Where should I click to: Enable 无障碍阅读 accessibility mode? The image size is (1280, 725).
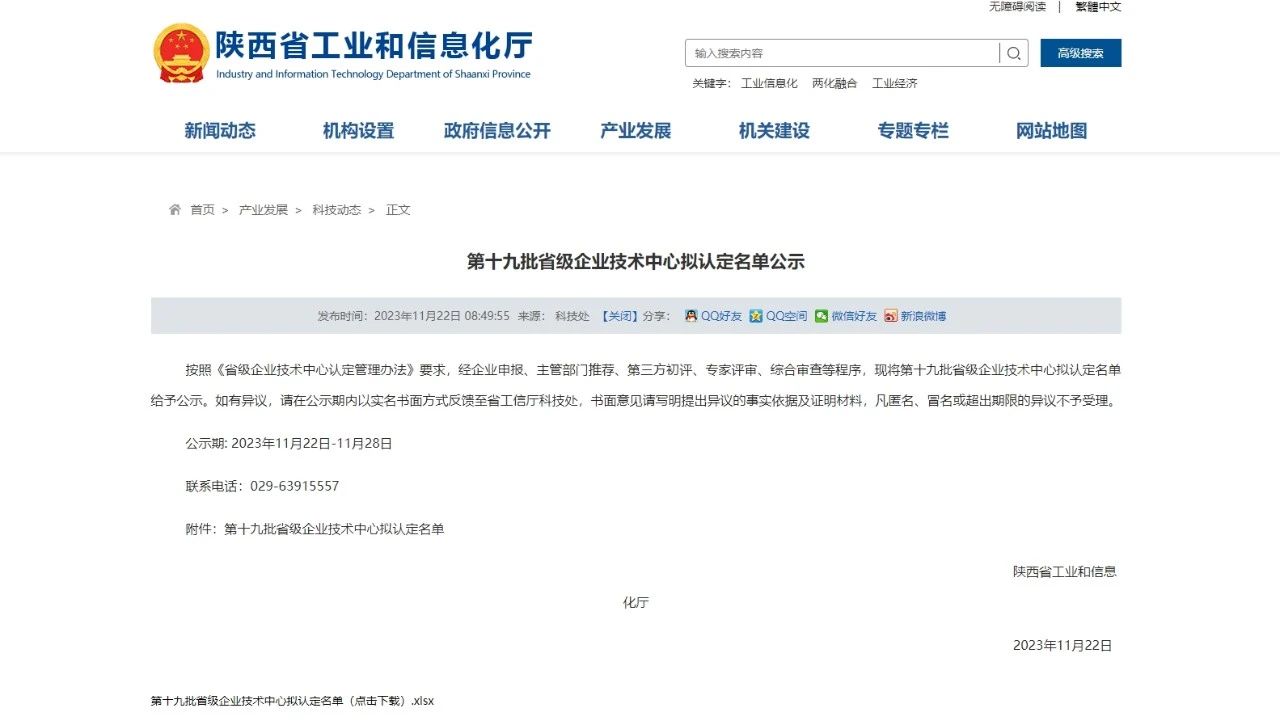(x=1017, y=7)
